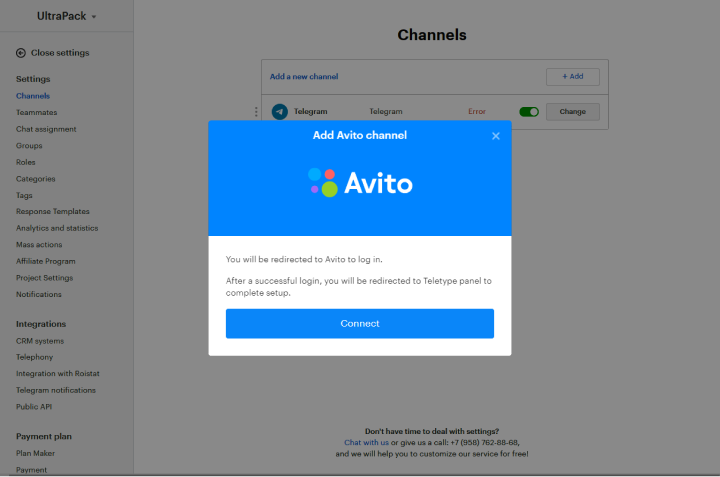Open the Plan Maker page
Image resolution: width=720 pixels, height=477 pixels.
(36, 453)
